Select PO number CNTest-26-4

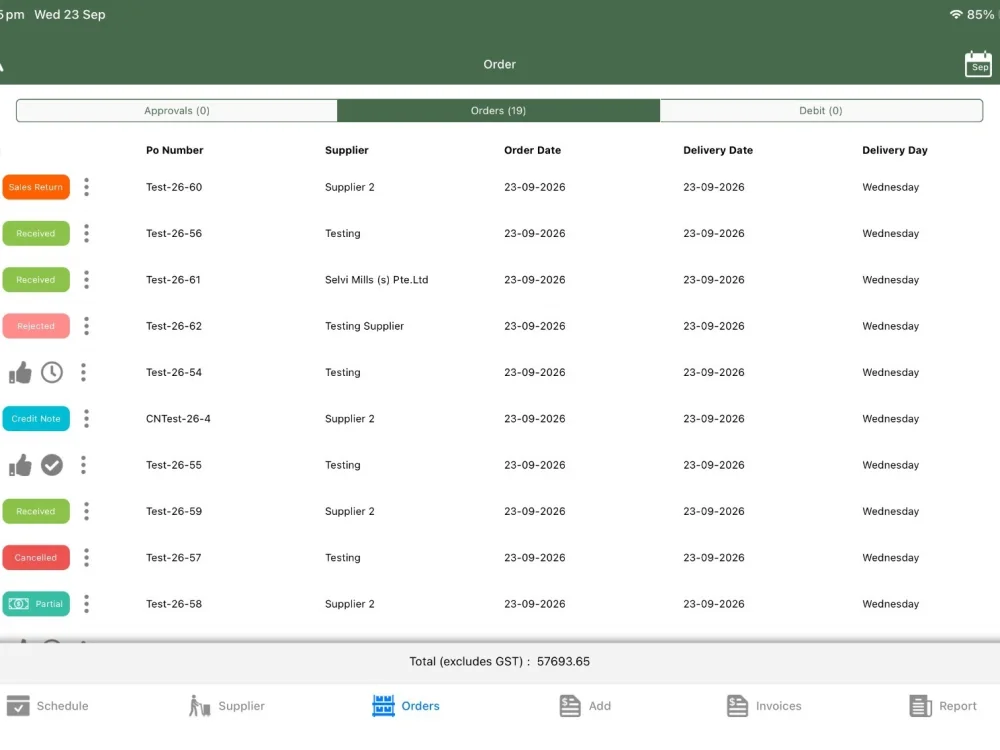[178, 418]
